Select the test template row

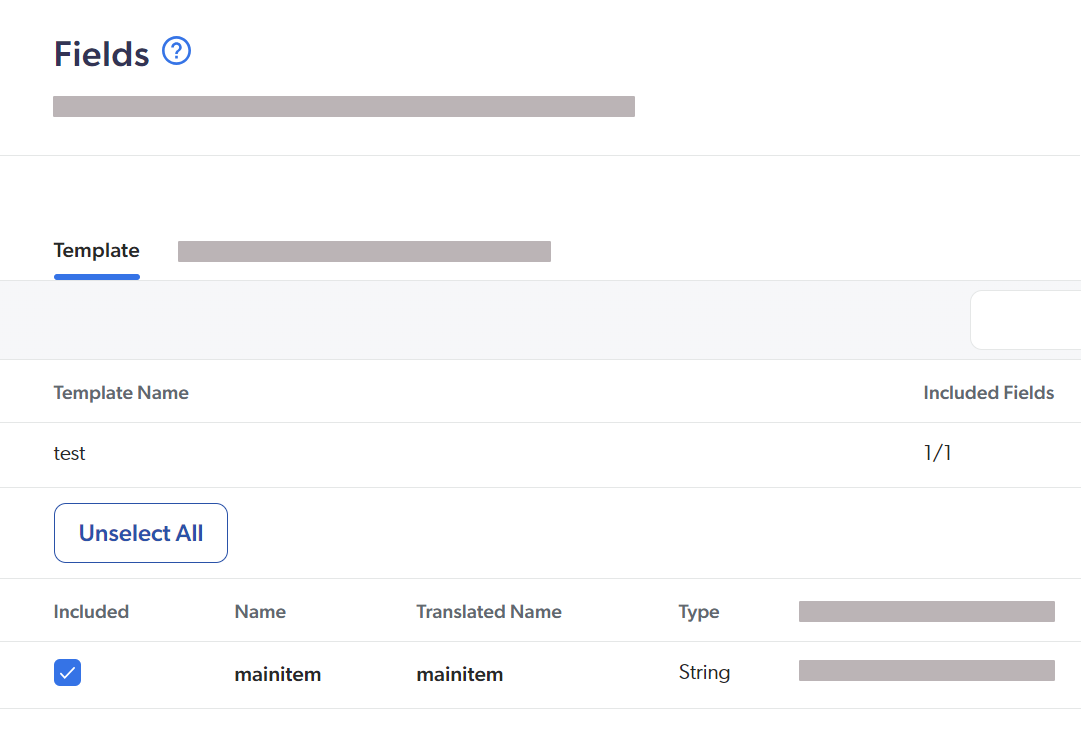coord(540,455)
